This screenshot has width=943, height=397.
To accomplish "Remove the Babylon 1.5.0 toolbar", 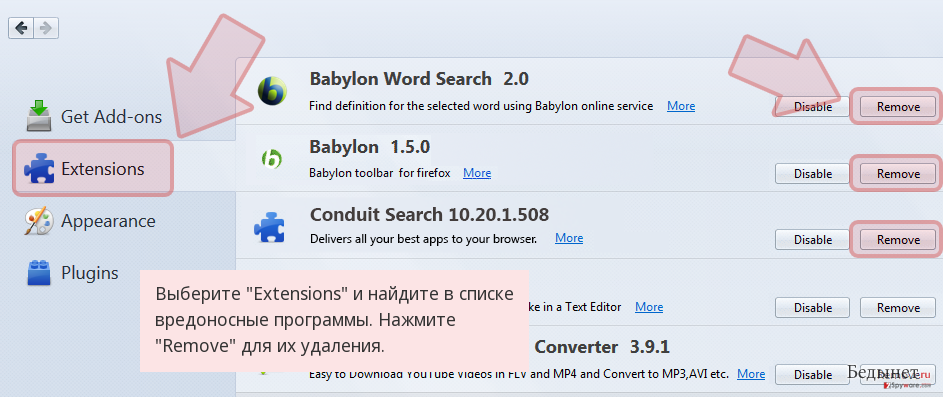I will 898,173.
